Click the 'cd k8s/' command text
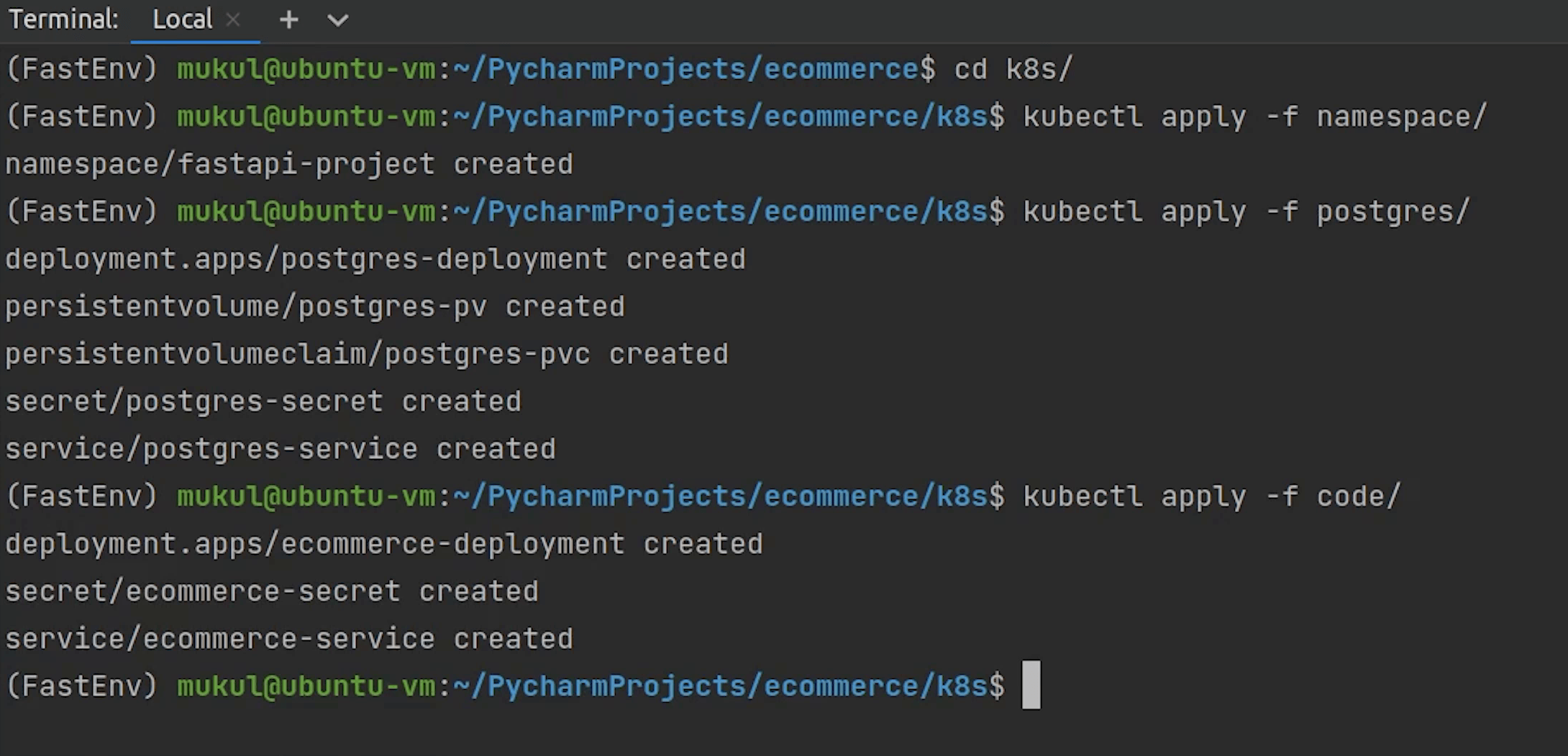This screenshot has height=756, width=1568. point(1013,69)
